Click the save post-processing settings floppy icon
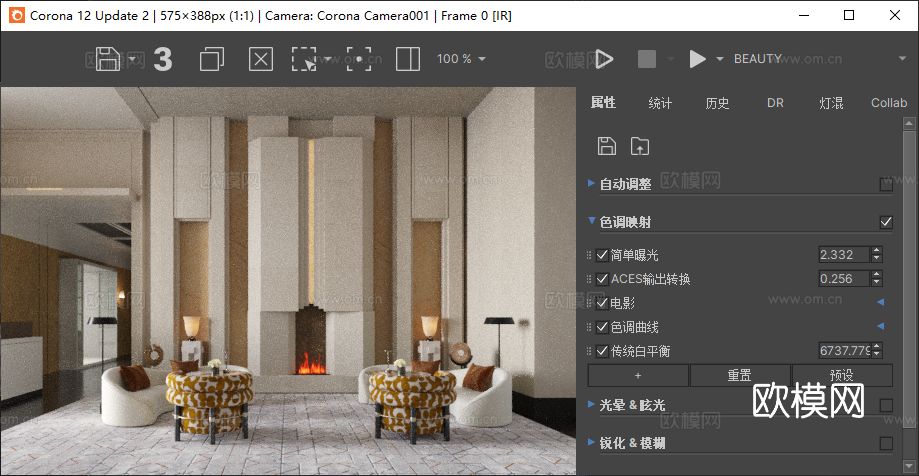Screen dimensions: 919x476 pos(607,146)
